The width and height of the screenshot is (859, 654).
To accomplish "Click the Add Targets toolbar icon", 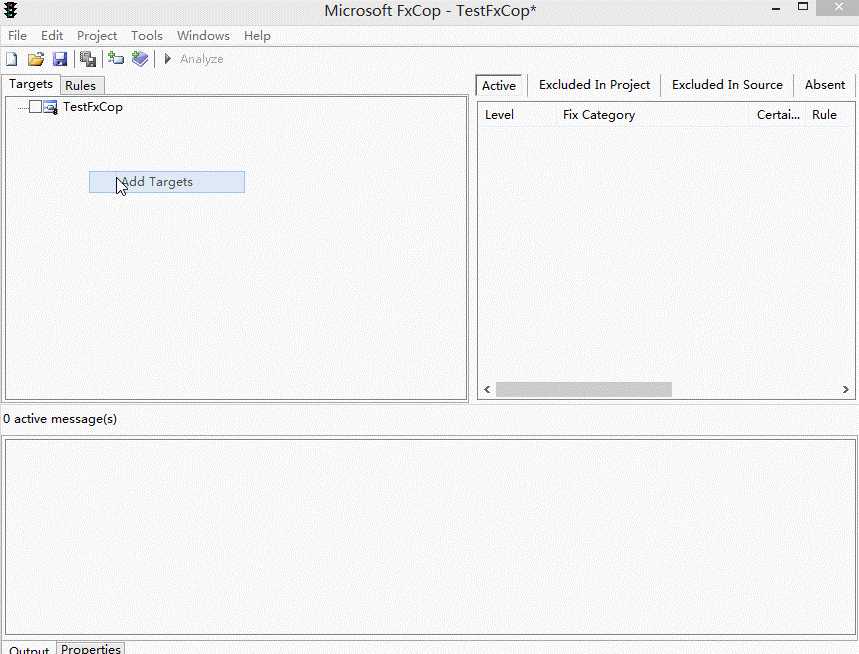I will pos(116,59).
